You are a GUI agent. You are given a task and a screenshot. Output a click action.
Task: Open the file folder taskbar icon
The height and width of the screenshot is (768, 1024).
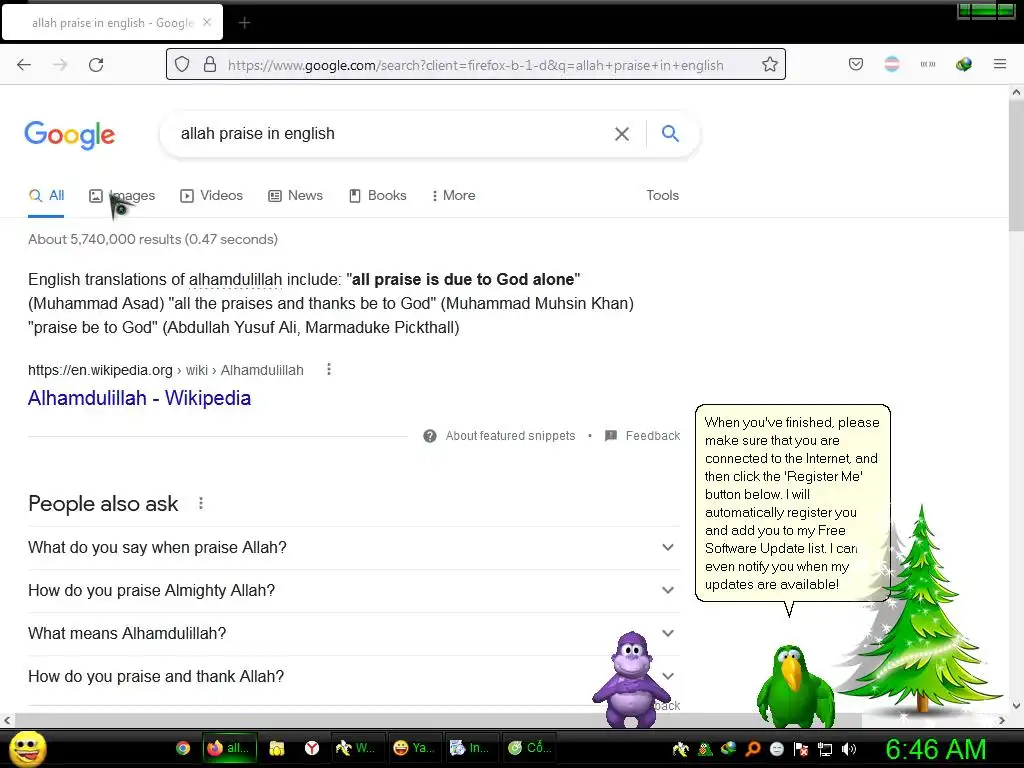[277, 748]
